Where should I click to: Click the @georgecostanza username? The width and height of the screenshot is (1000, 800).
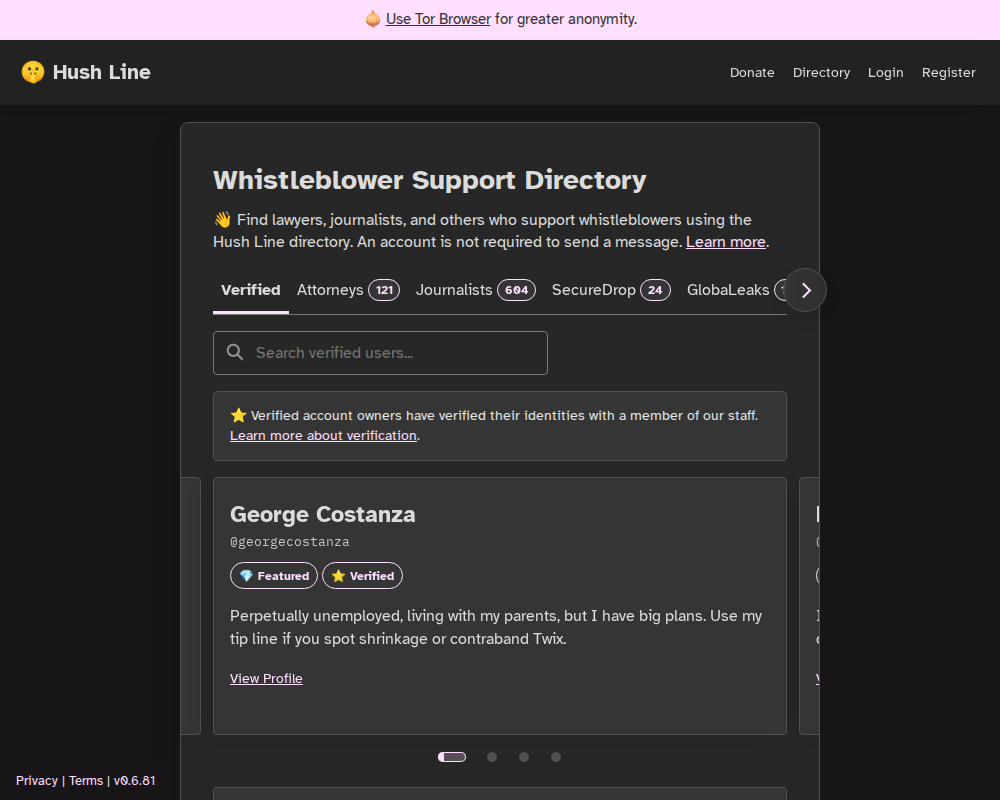coord(290,542)
